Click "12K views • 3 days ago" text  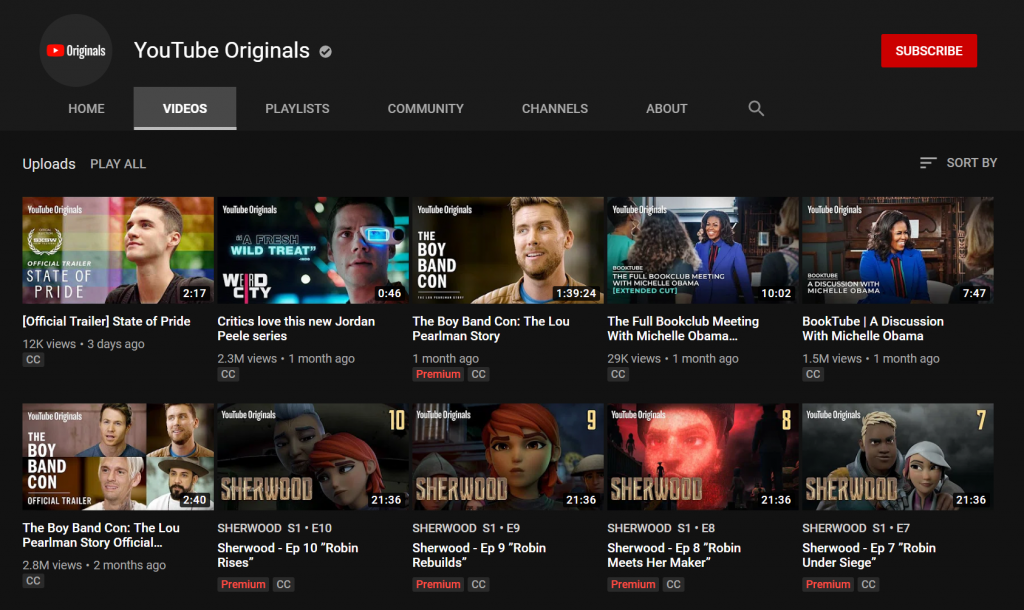point(84,344)
